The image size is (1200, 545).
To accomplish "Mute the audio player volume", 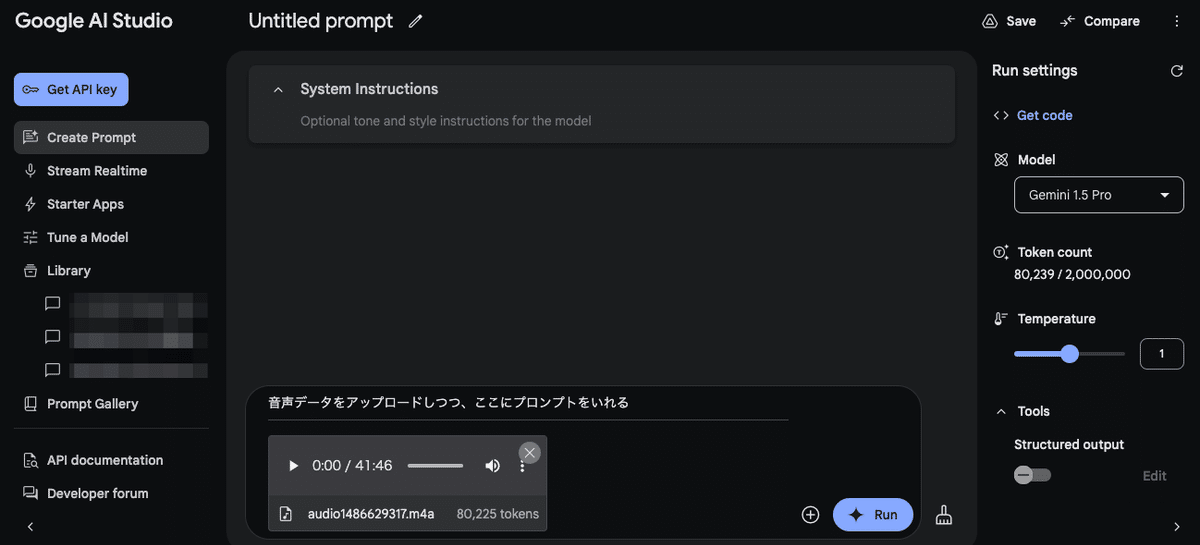I will click(x=492, y=466).
